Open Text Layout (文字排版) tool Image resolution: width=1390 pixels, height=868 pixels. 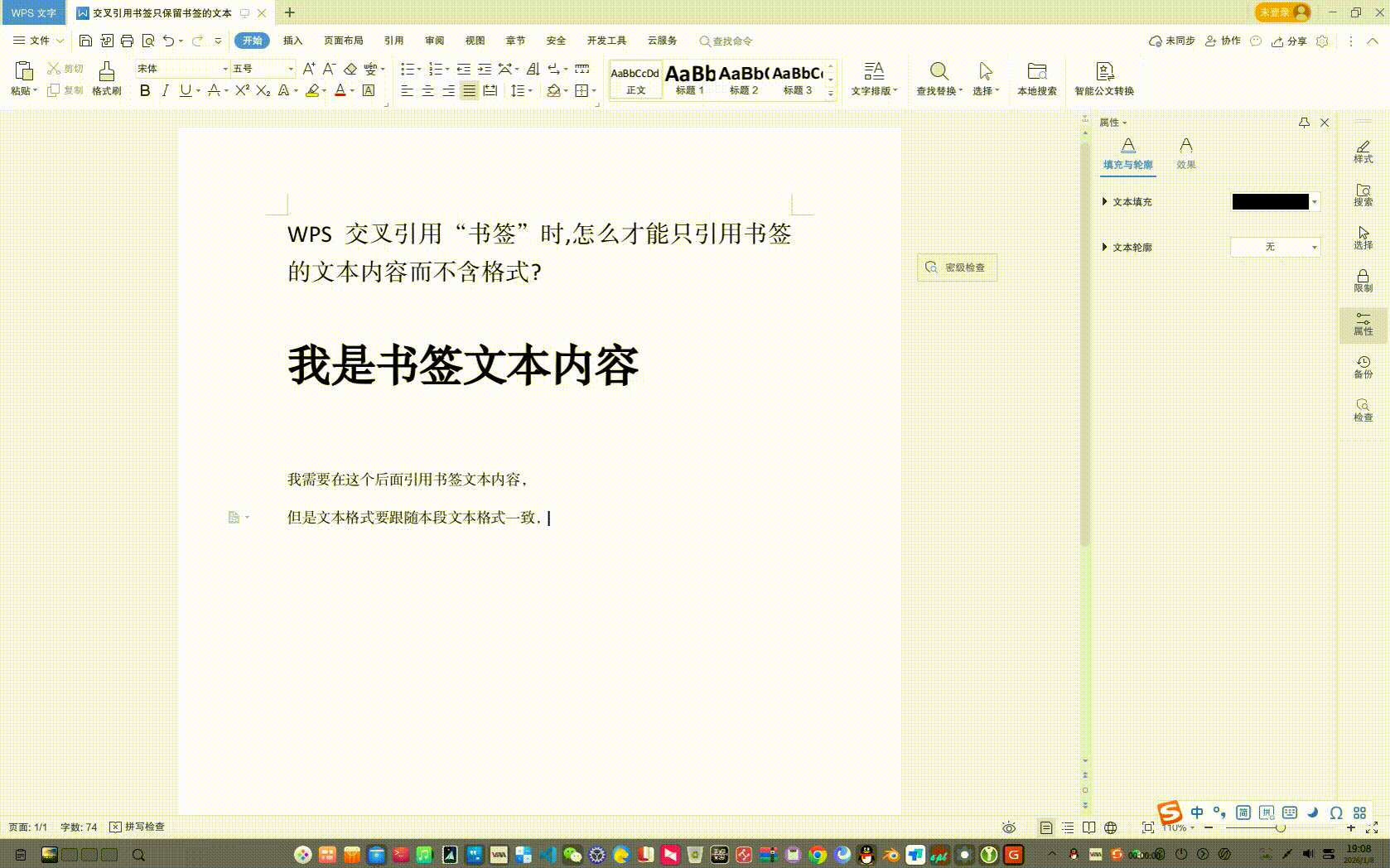tap(874, 79)
